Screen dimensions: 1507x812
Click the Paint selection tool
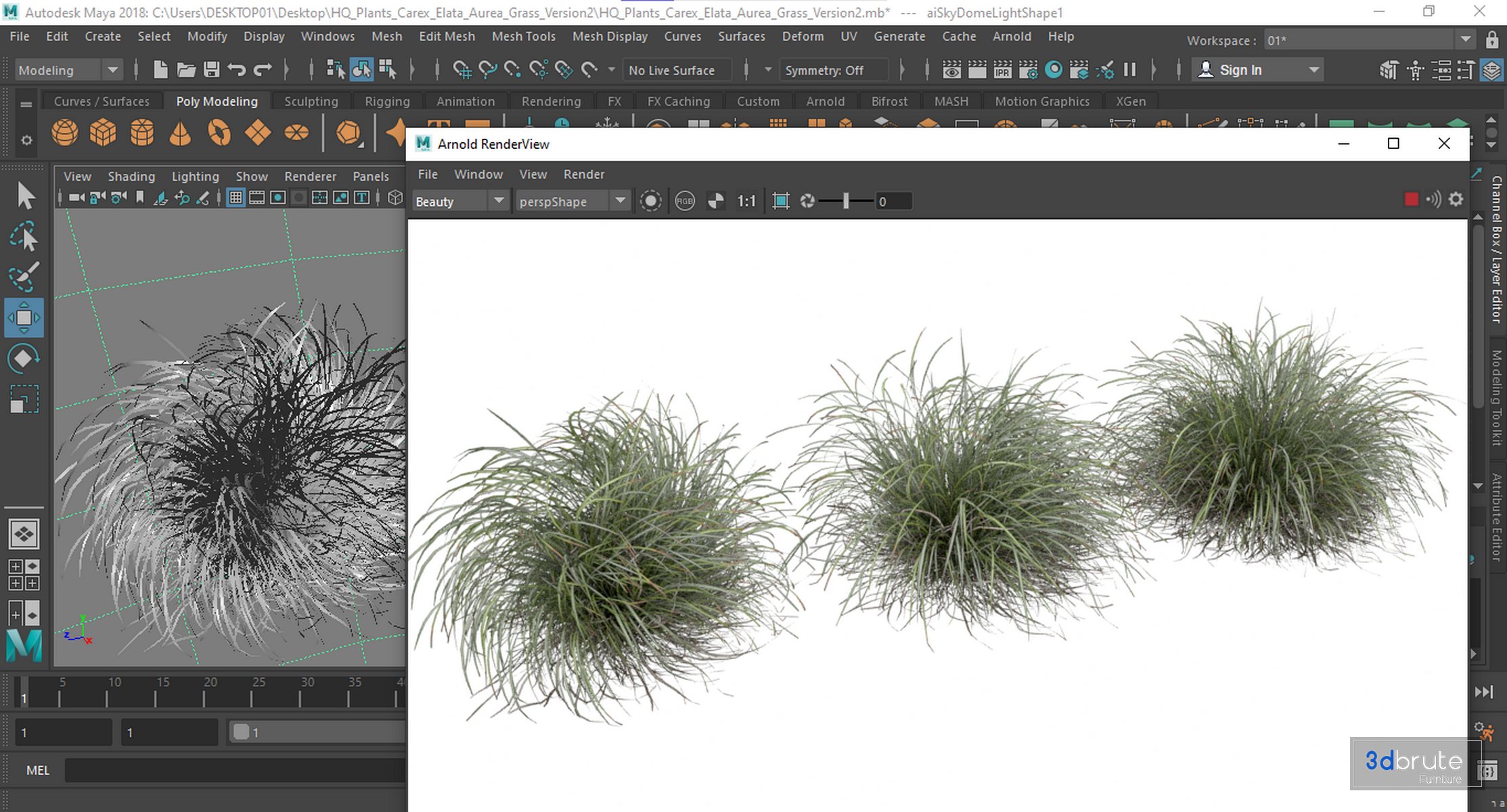tap(24, 277)
